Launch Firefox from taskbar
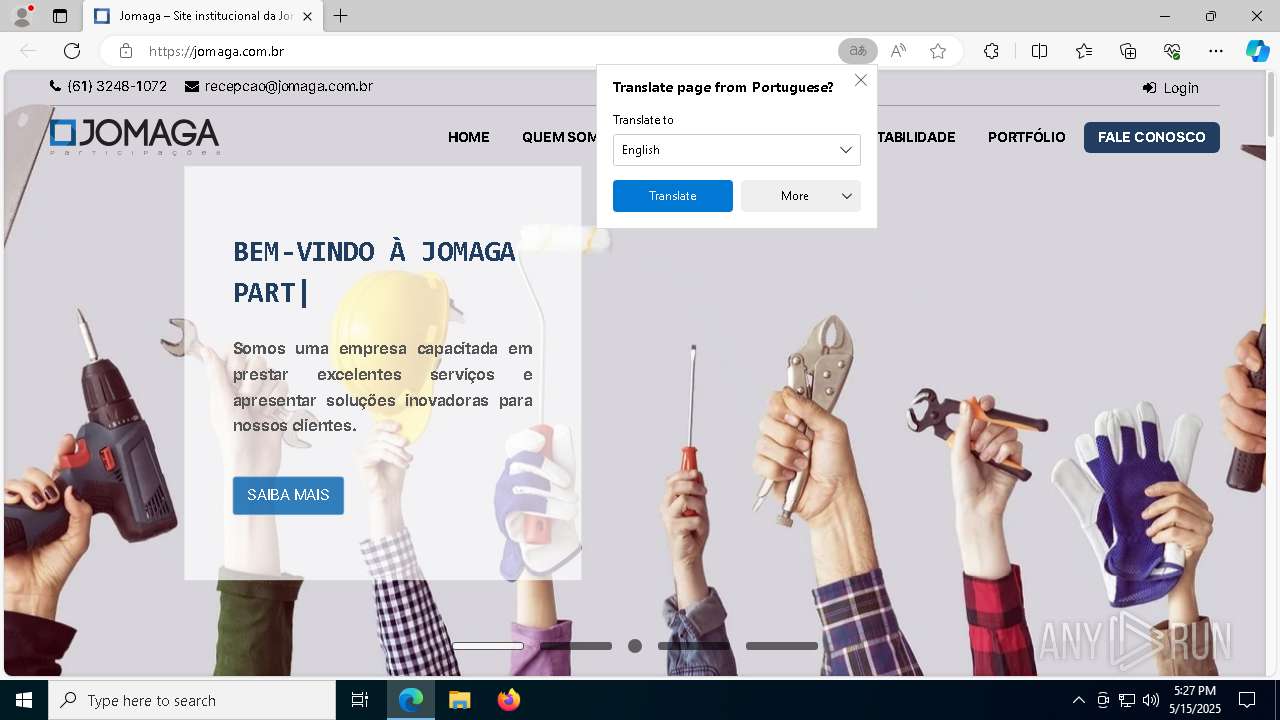Viewport: 1280px width, 720px height. 508,700
